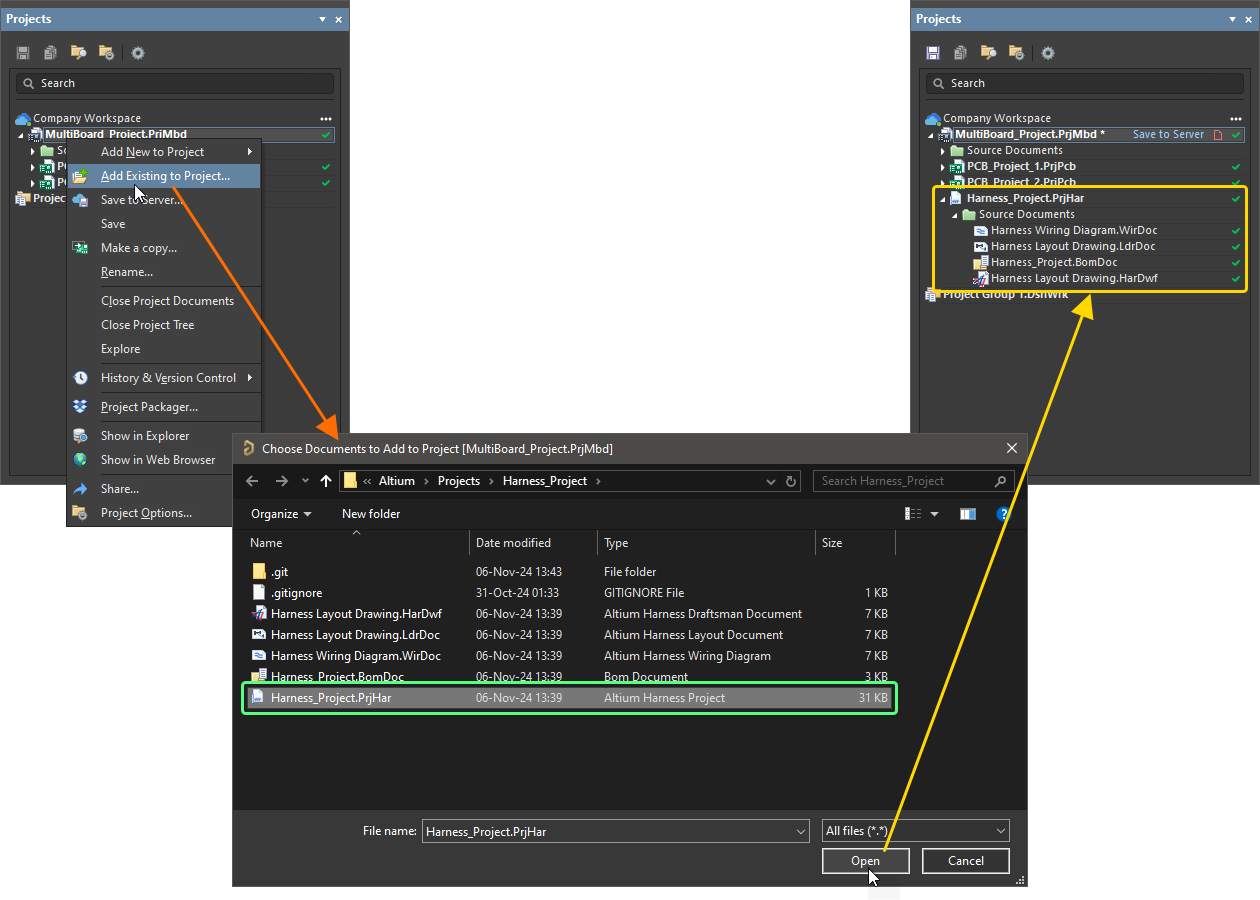Click the File name input field

point(615,831)
